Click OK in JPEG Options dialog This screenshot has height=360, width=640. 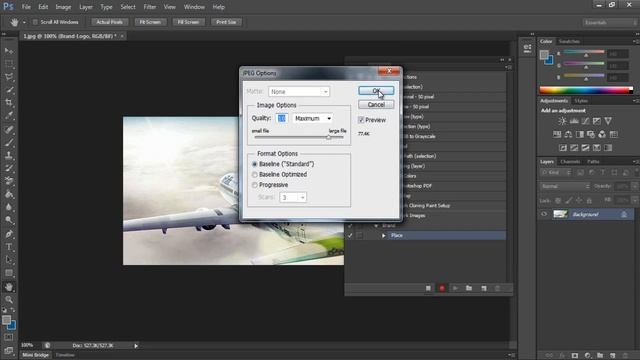pyautogui.click(x=376, y=91)
